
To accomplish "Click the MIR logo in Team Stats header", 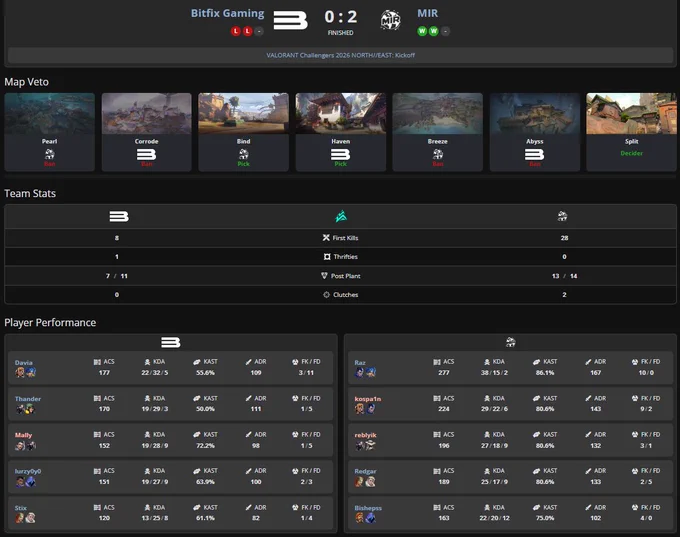I will pos(562,216).
